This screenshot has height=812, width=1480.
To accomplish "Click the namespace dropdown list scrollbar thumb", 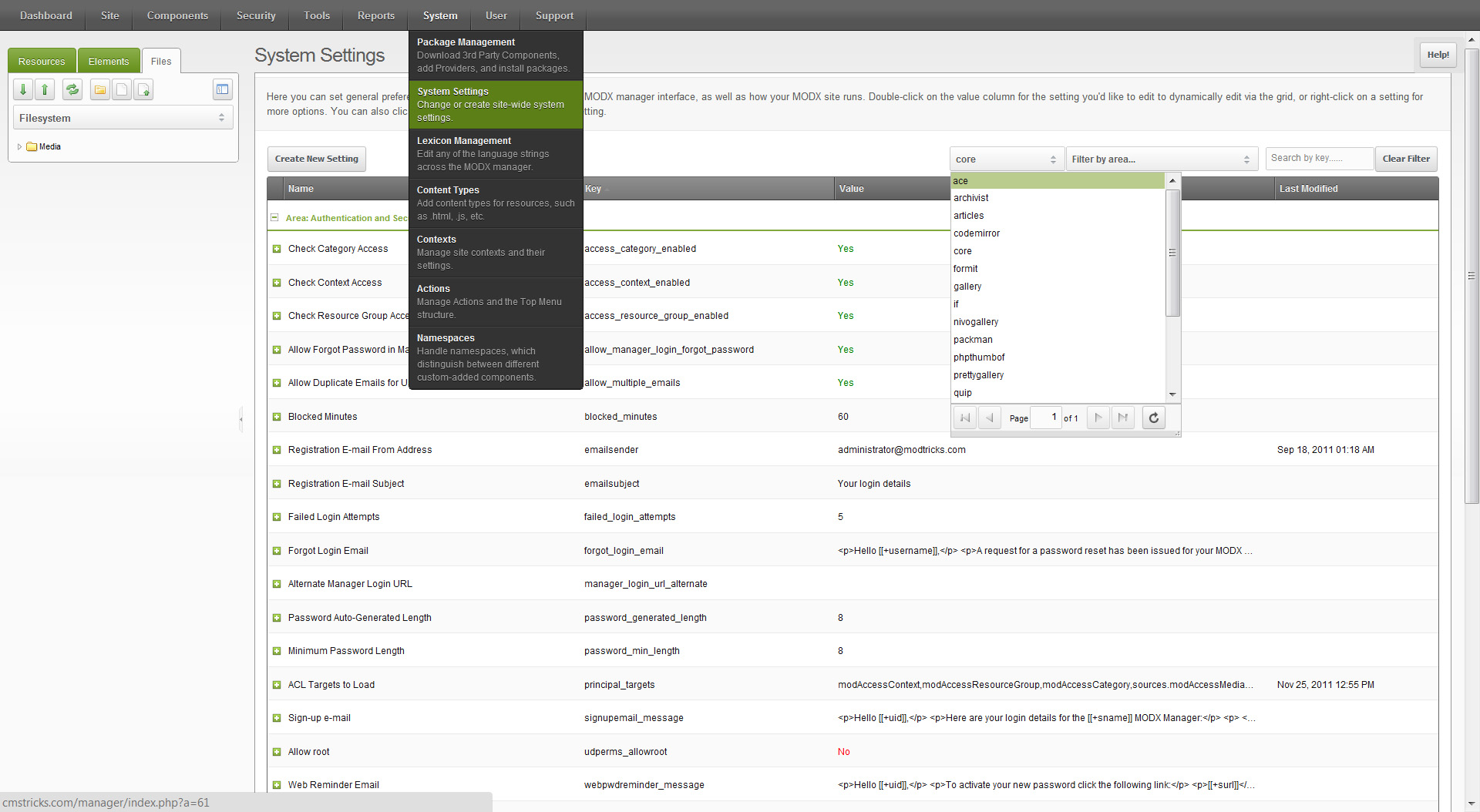I will [1172, 253].
